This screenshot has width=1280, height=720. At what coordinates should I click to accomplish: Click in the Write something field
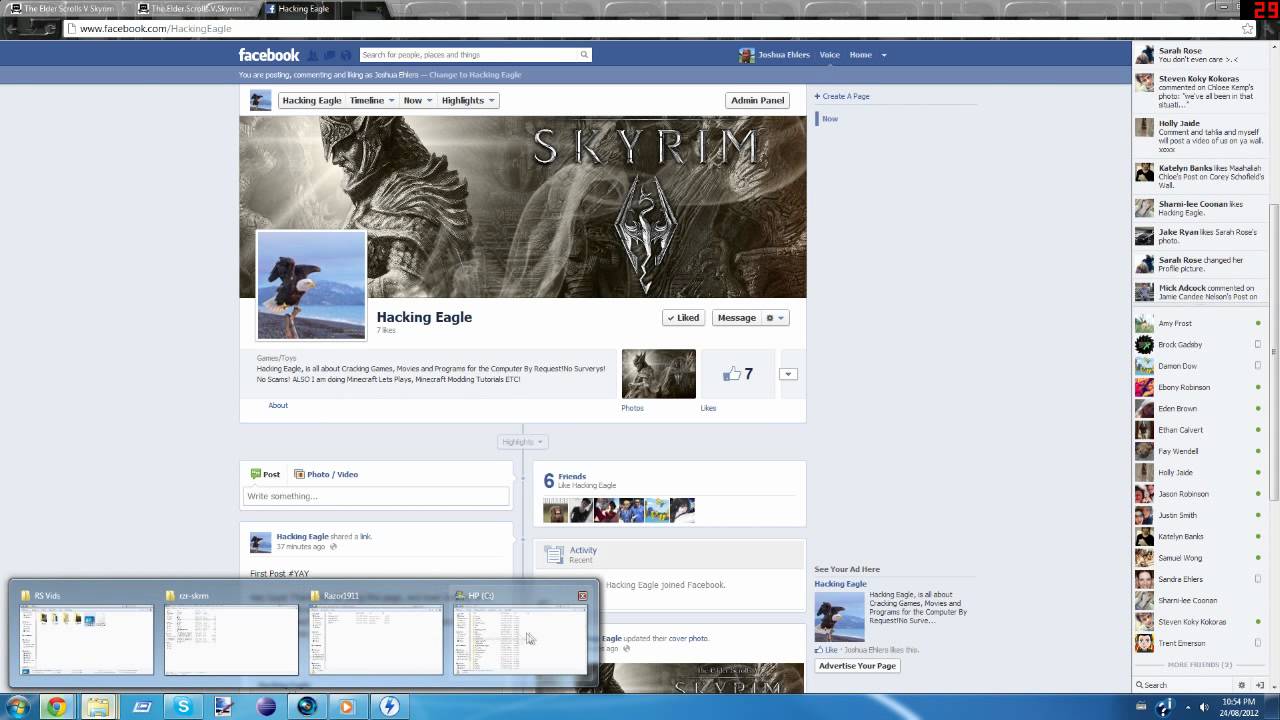376,496
